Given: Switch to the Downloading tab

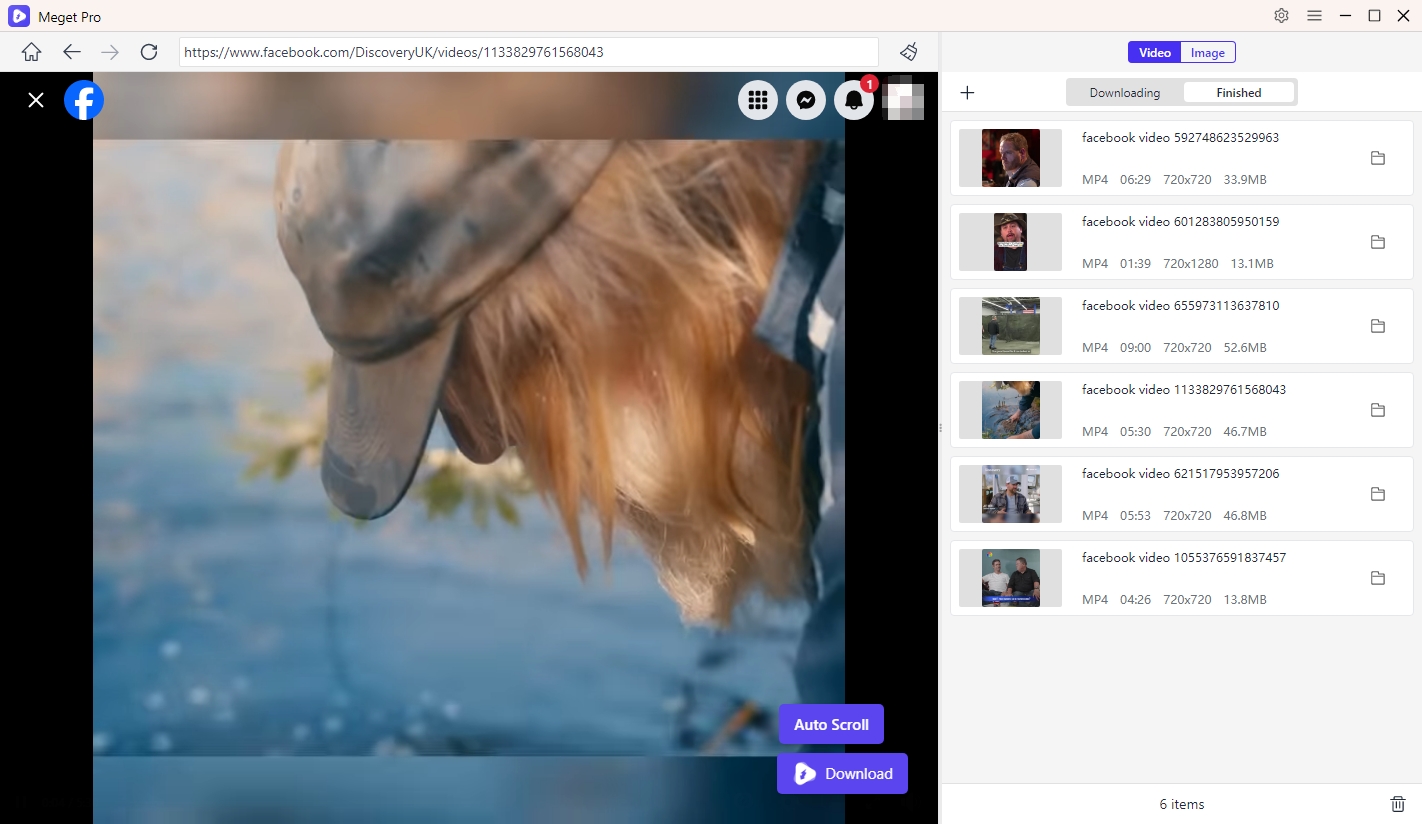Looking at the screenshot, I should coord(1125,93).
